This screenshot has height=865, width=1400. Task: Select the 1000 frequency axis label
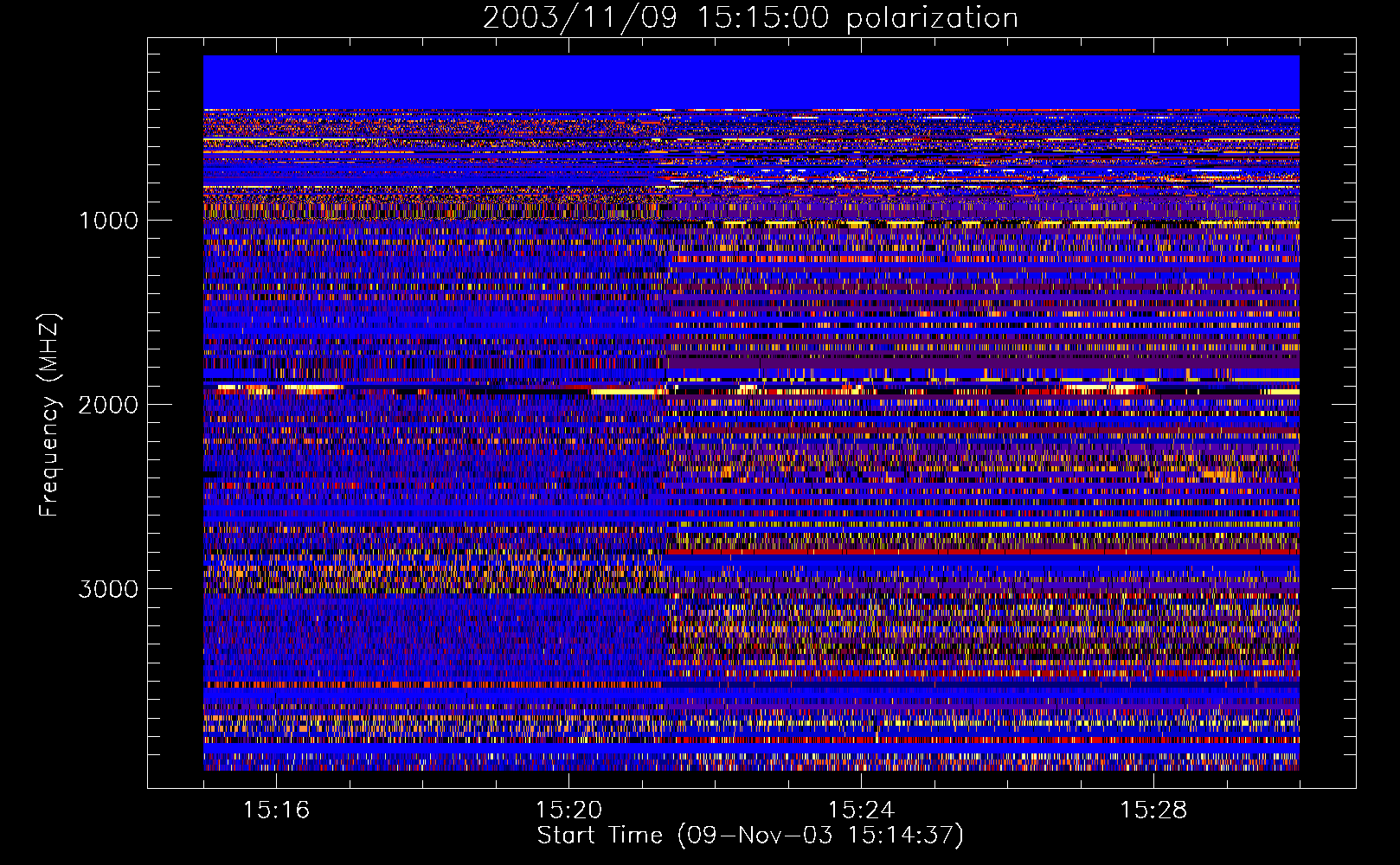[109, 221]
